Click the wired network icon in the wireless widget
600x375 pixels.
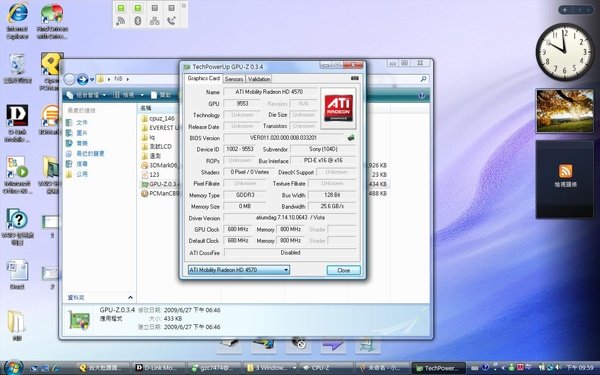pos(155,21)
